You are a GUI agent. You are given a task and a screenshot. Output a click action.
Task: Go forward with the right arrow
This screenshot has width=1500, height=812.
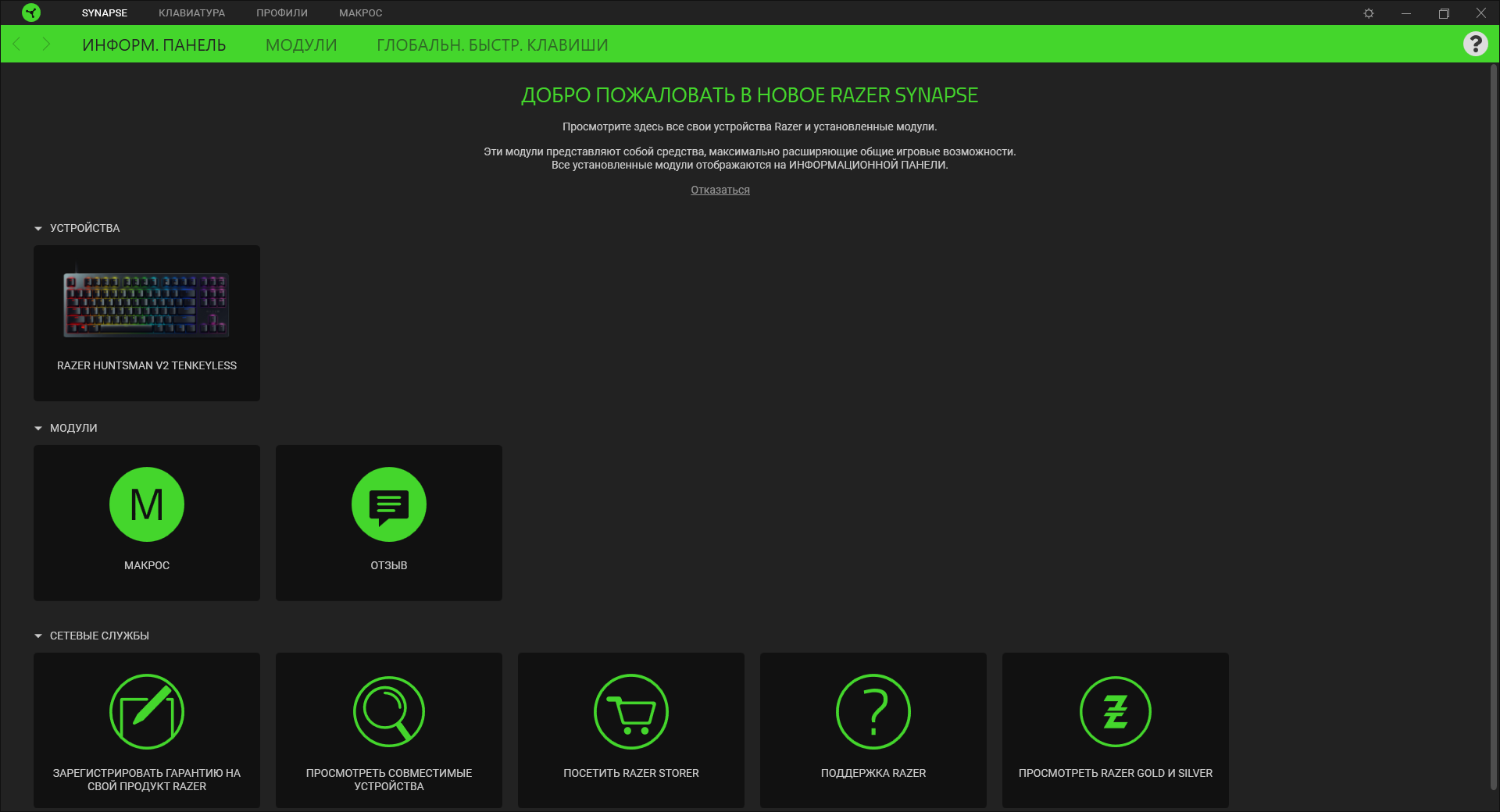pyautogui.click(x=46, y=44)
